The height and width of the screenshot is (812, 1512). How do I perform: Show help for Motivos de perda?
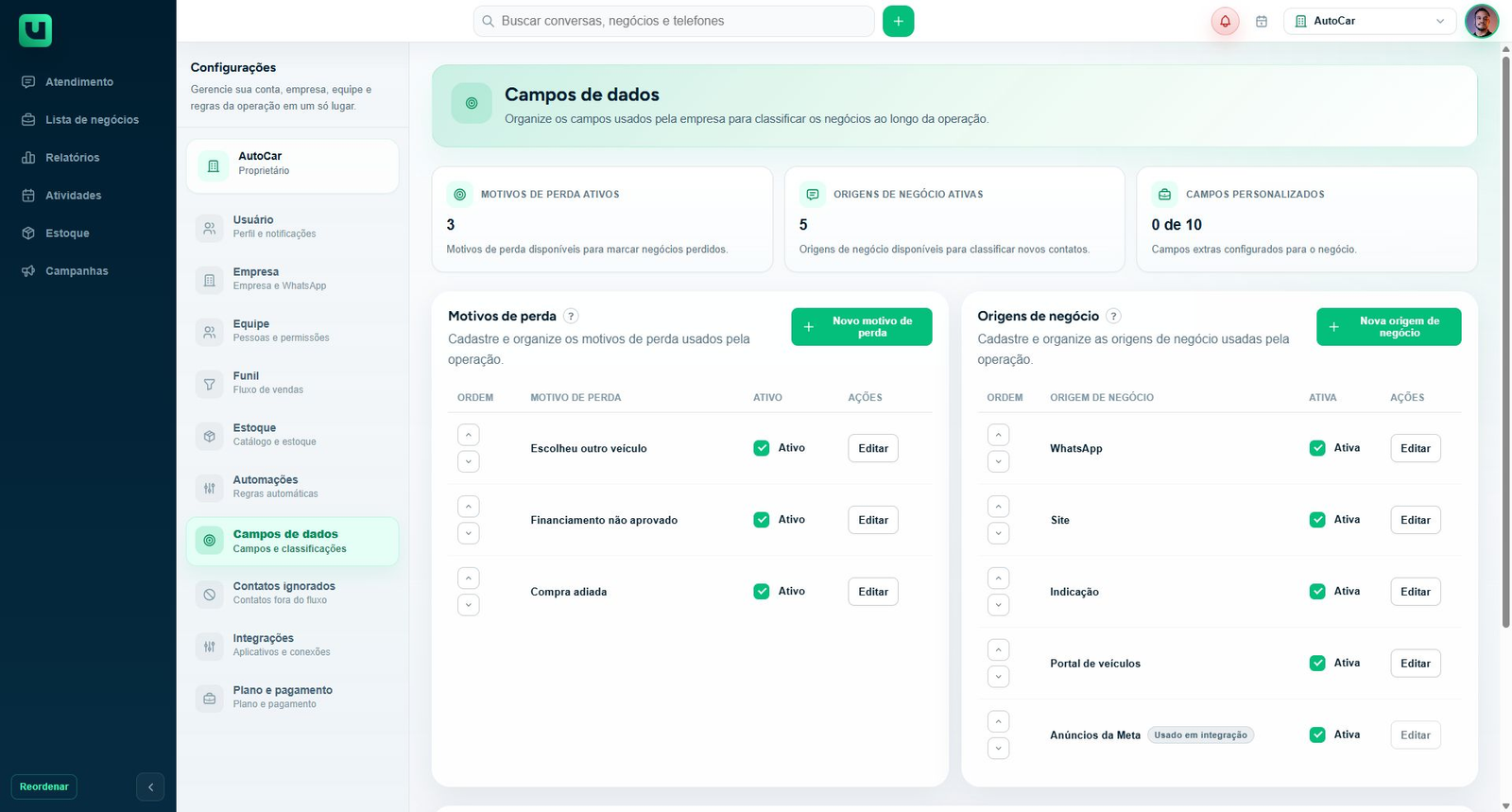point(571,317)
